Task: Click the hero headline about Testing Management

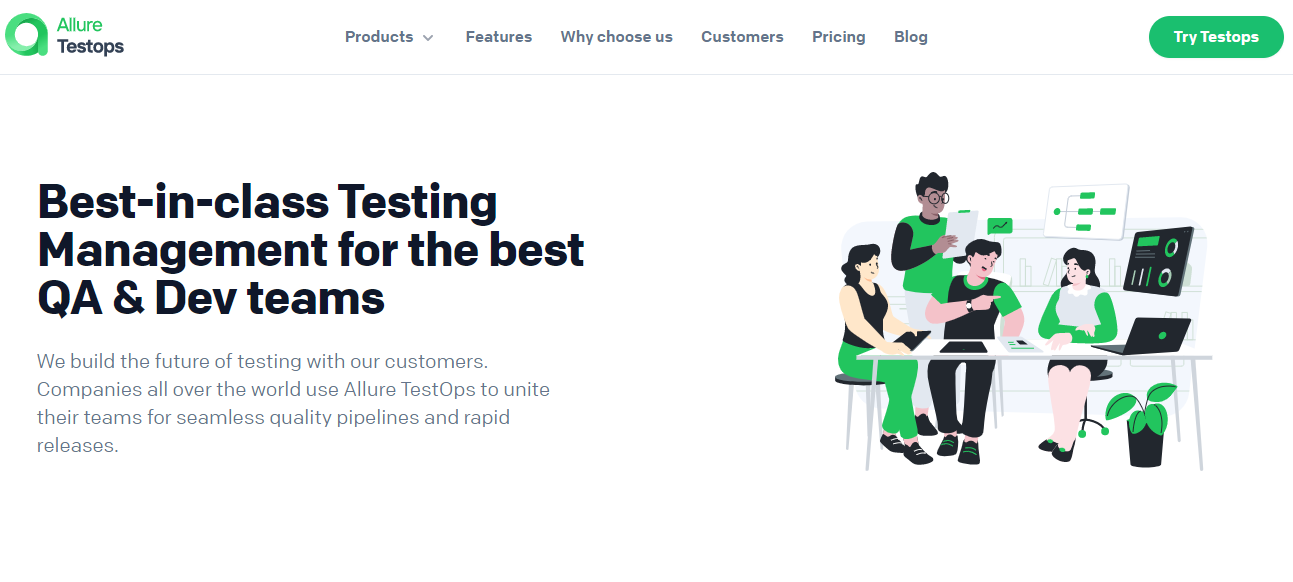Action: [x=311, y=250]
